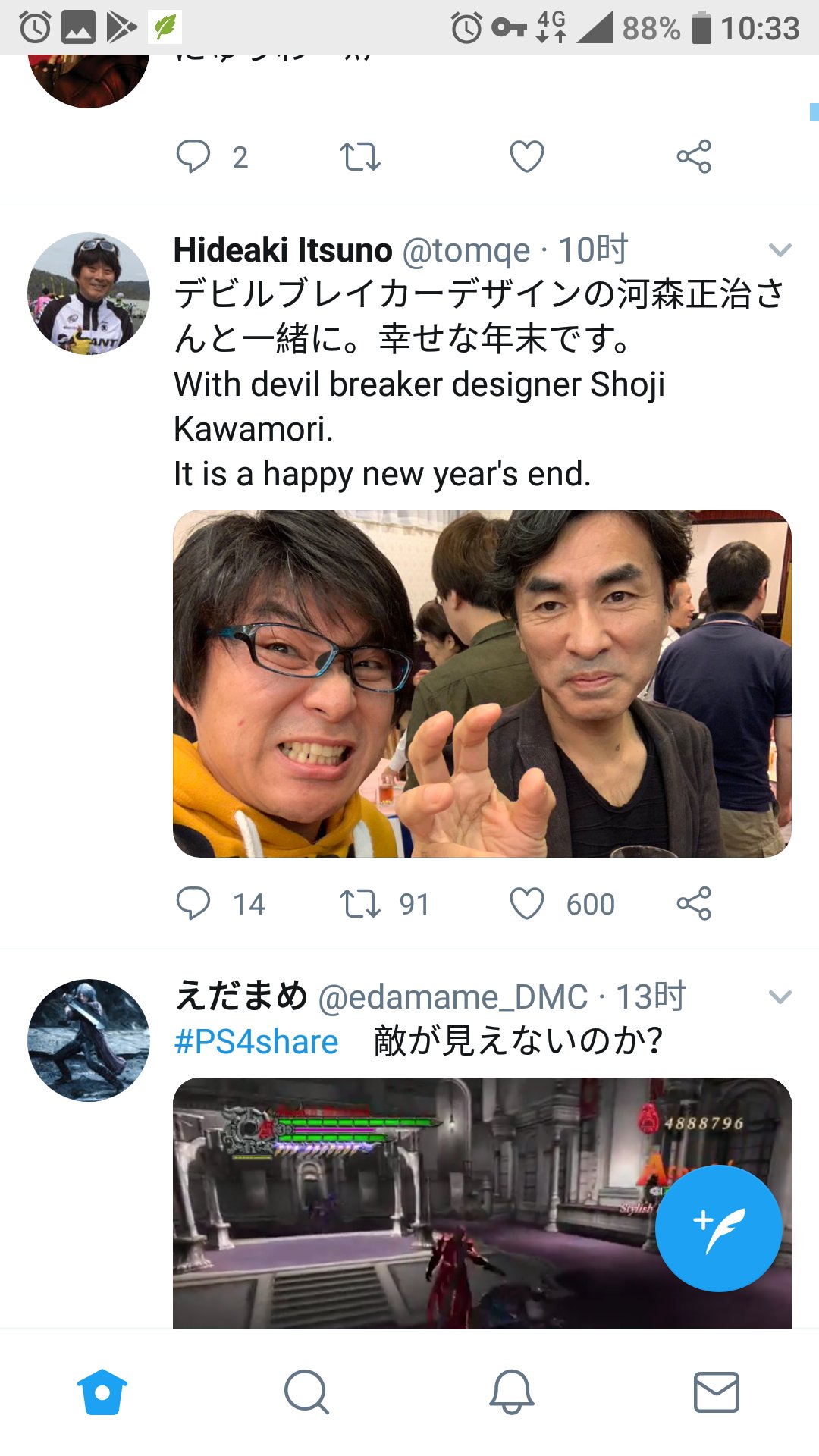The height and width of the screenshot is (1456, 819).
Task: Open the selfie photo with Shoji Kawamori
Action: point(482,683)
